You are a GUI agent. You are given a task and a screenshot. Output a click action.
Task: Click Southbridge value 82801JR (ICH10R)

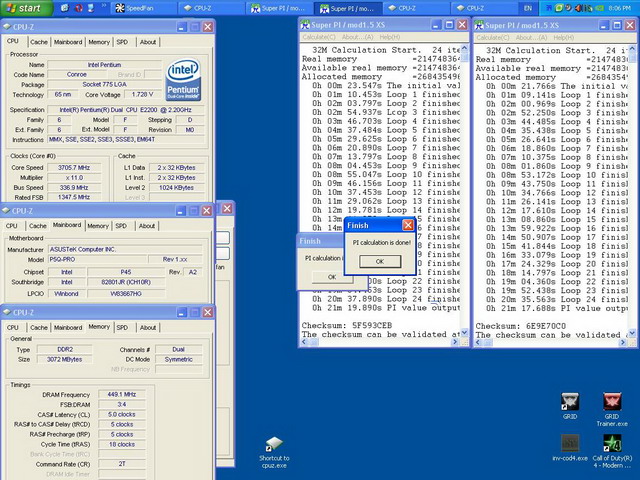126,282
